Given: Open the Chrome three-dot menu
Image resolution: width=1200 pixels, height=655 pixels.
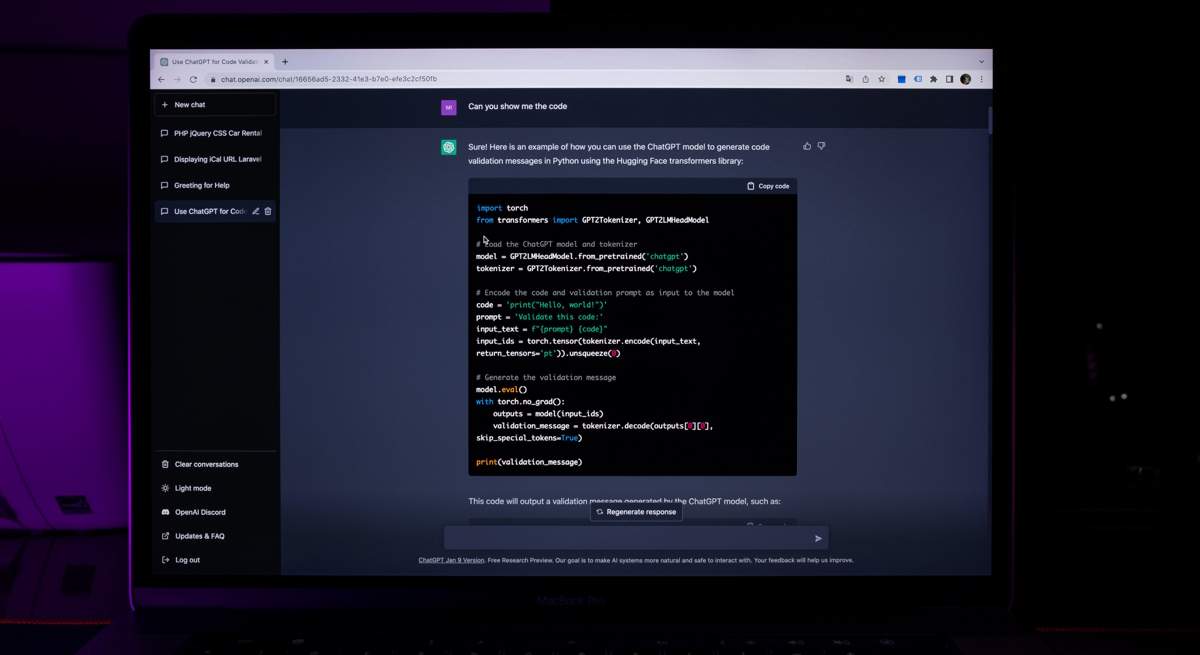Looking at the screenshot, I should (x=981, y=79).
